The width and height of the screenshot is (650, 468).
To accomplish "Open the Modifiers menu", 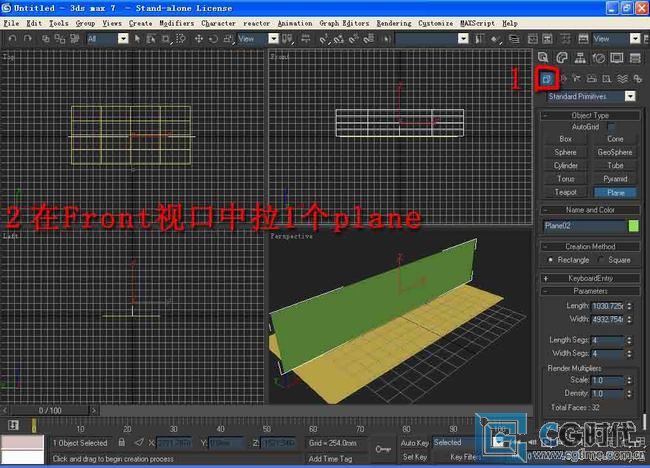I will click(177, 23).
